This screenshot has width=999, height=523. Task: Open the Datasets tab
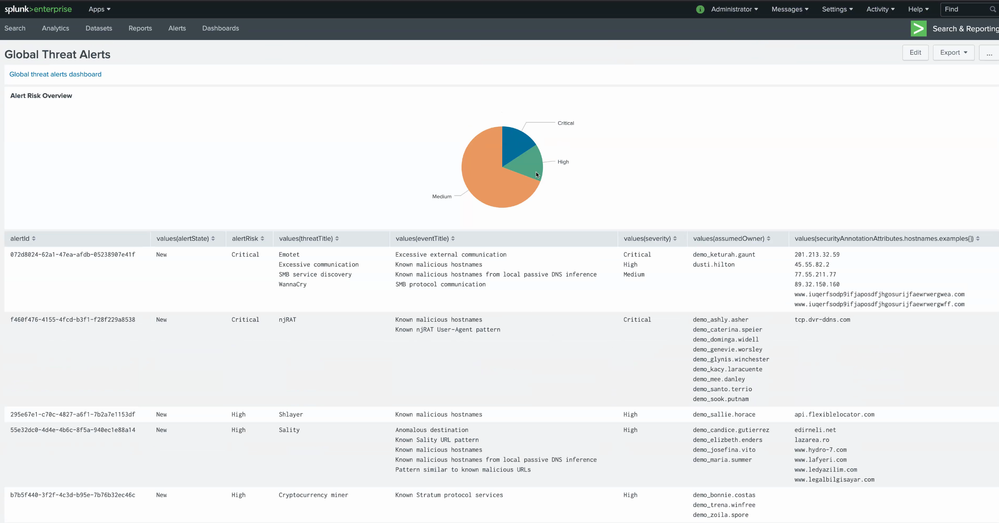(x=99, y=29)
